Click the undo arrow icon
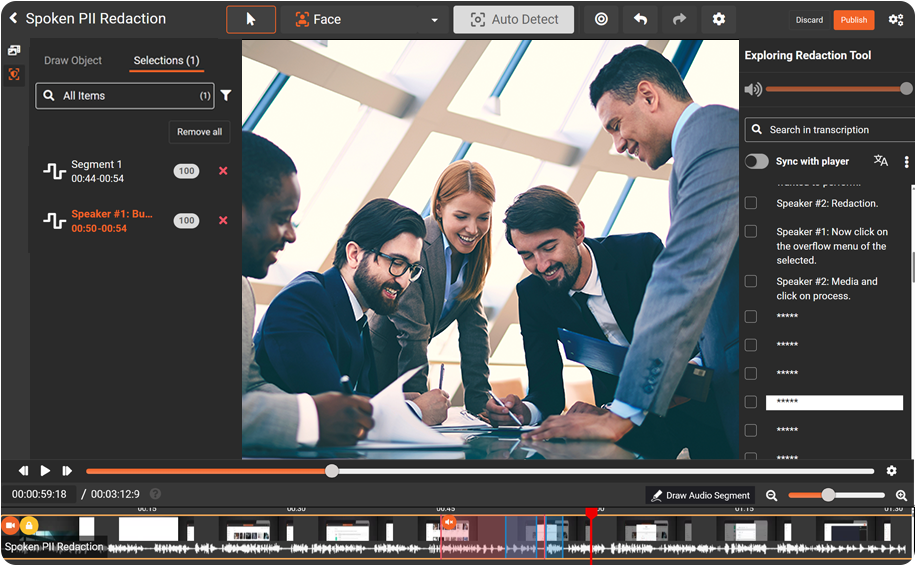916x566 pixels. pos(641,20)
